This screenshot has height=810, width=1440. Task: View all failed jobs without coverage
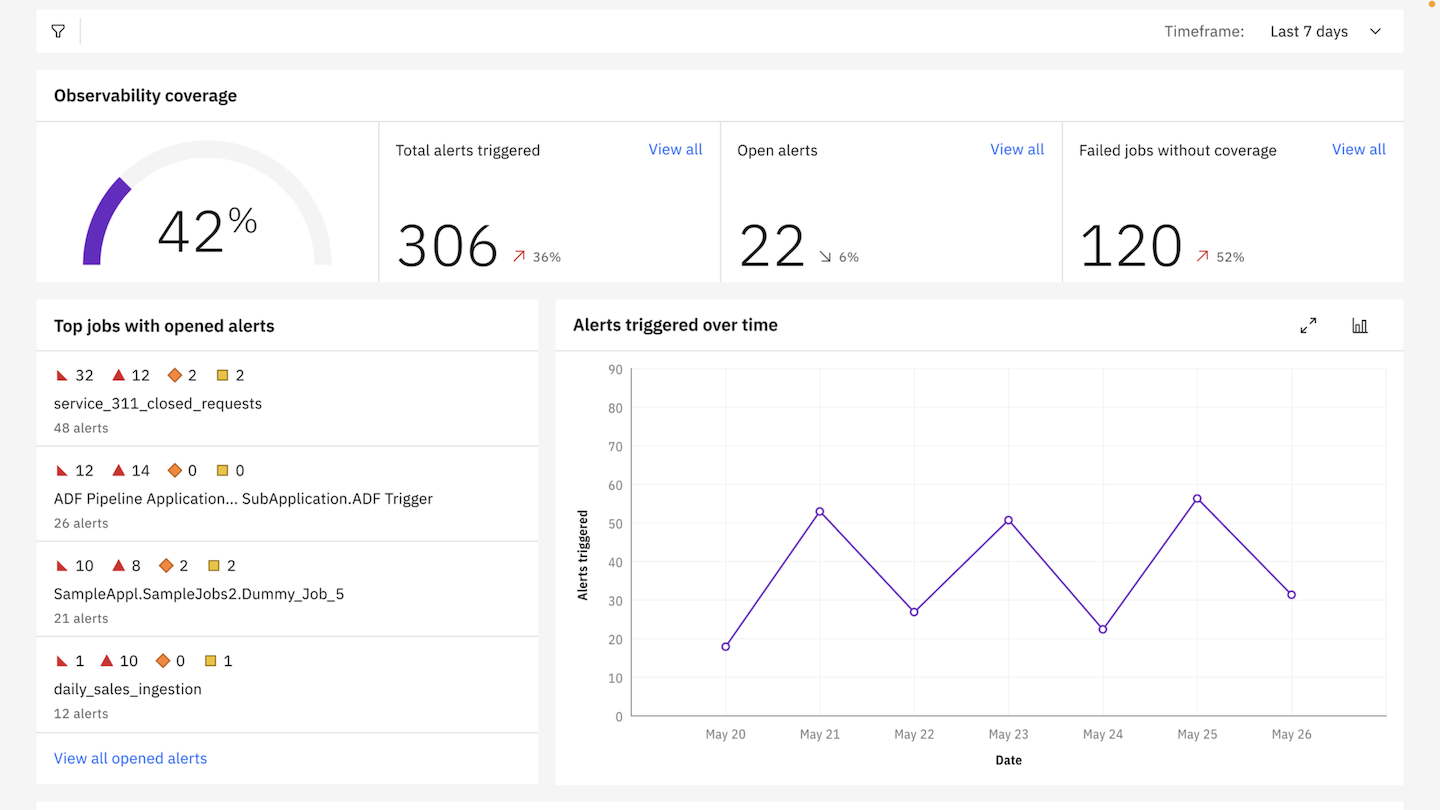click(1358, 149)
